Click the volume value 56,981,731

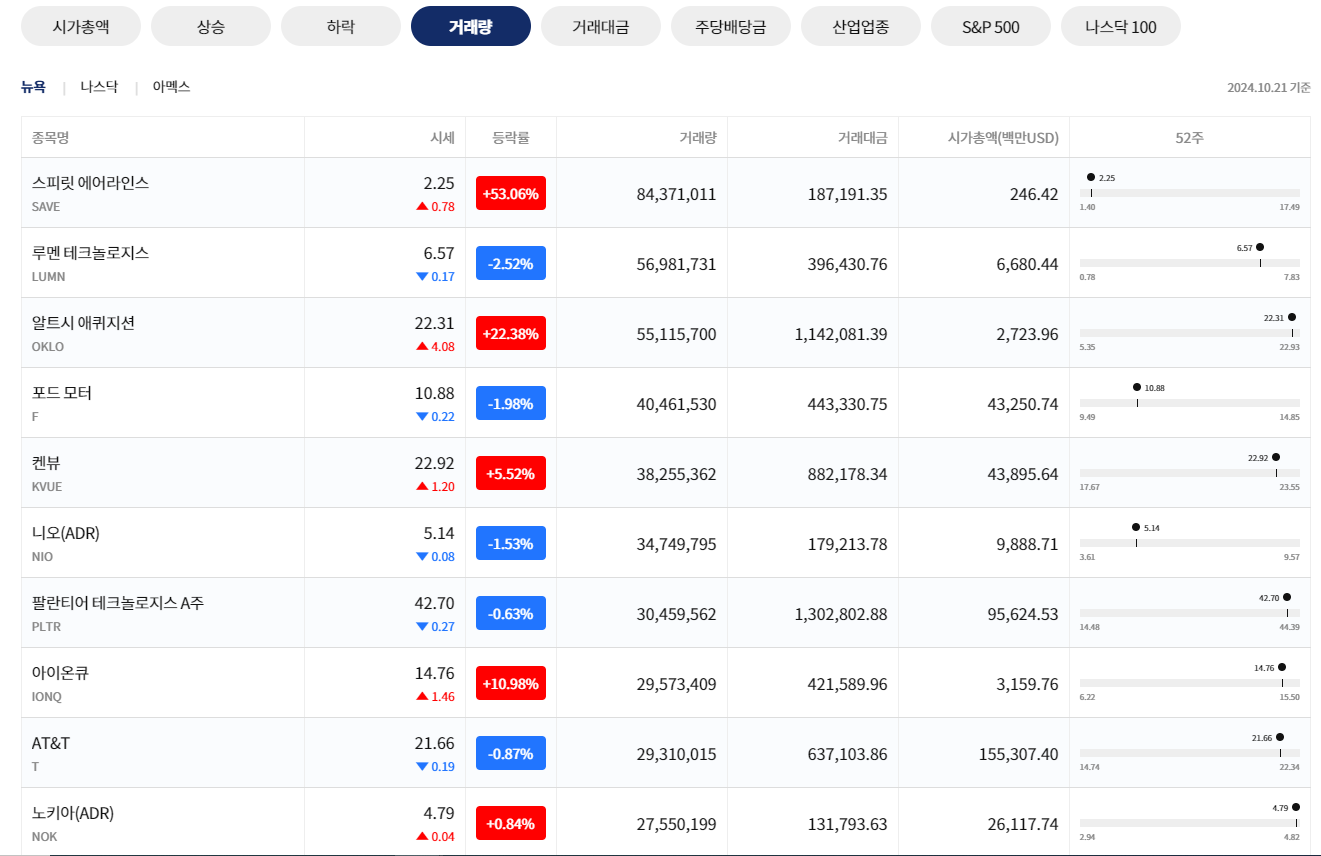[676, 264]
